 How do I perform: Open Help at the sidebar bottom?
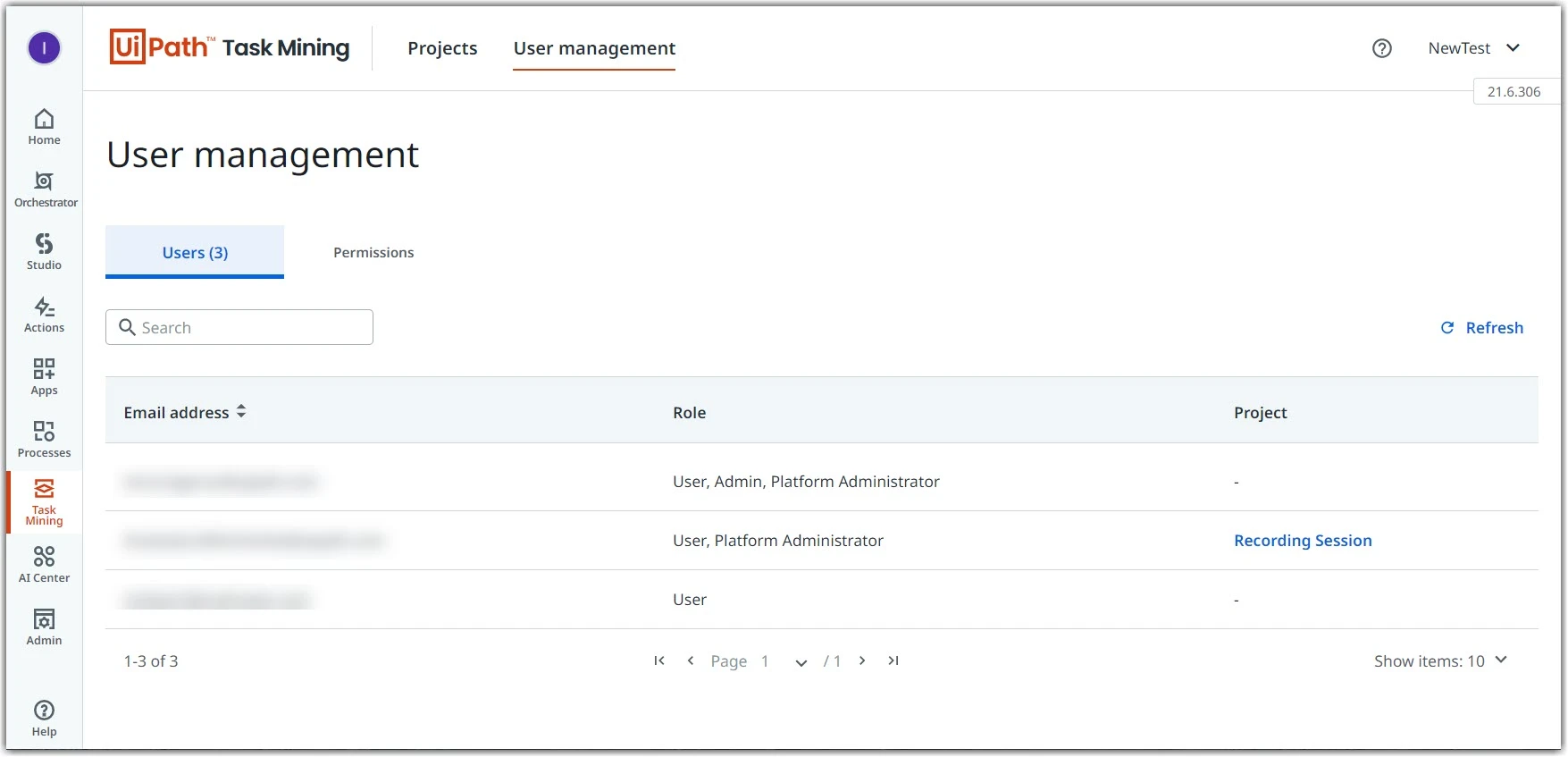click(x=44, y=719)
